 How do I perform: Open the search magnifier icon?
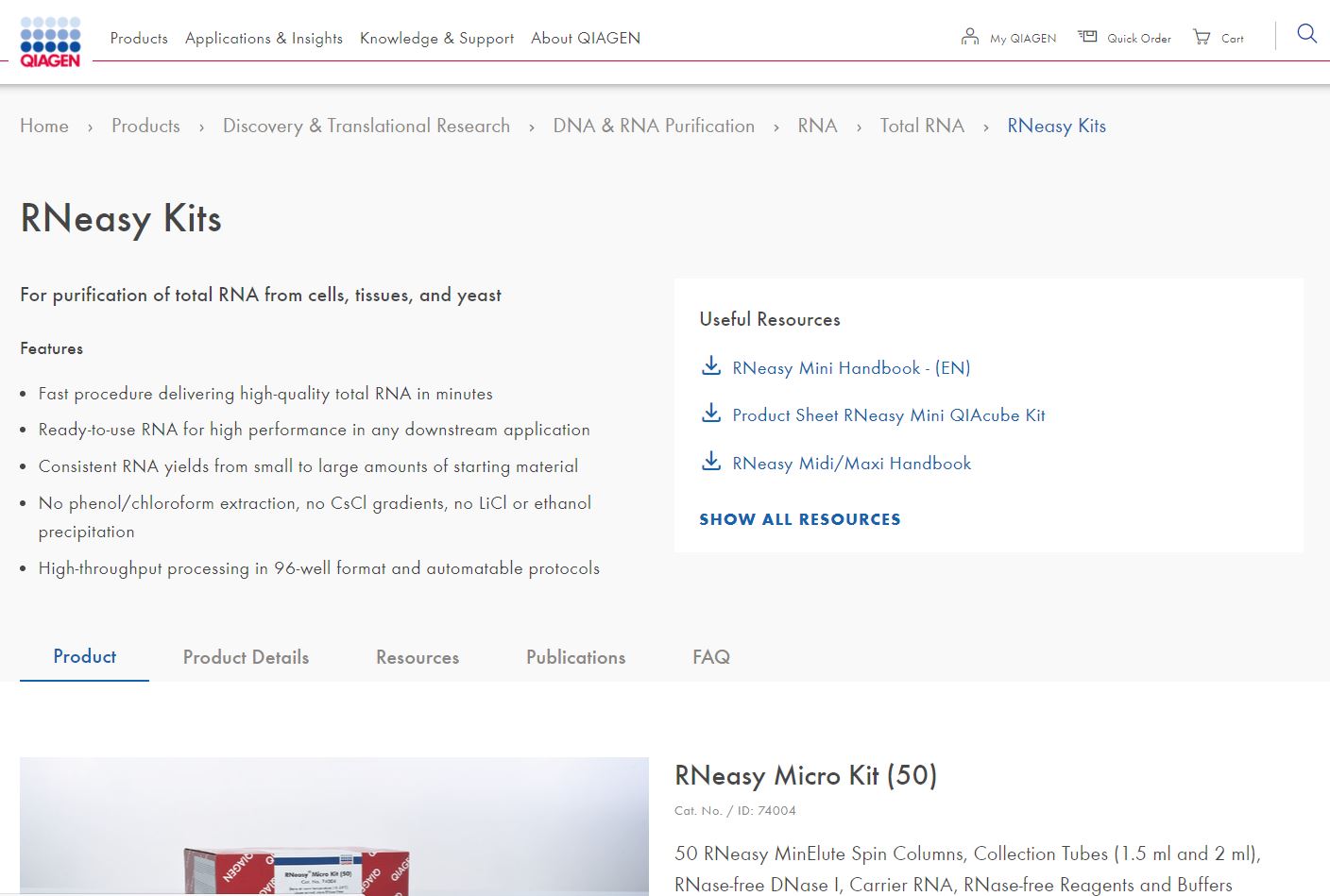pos(1306,34)
